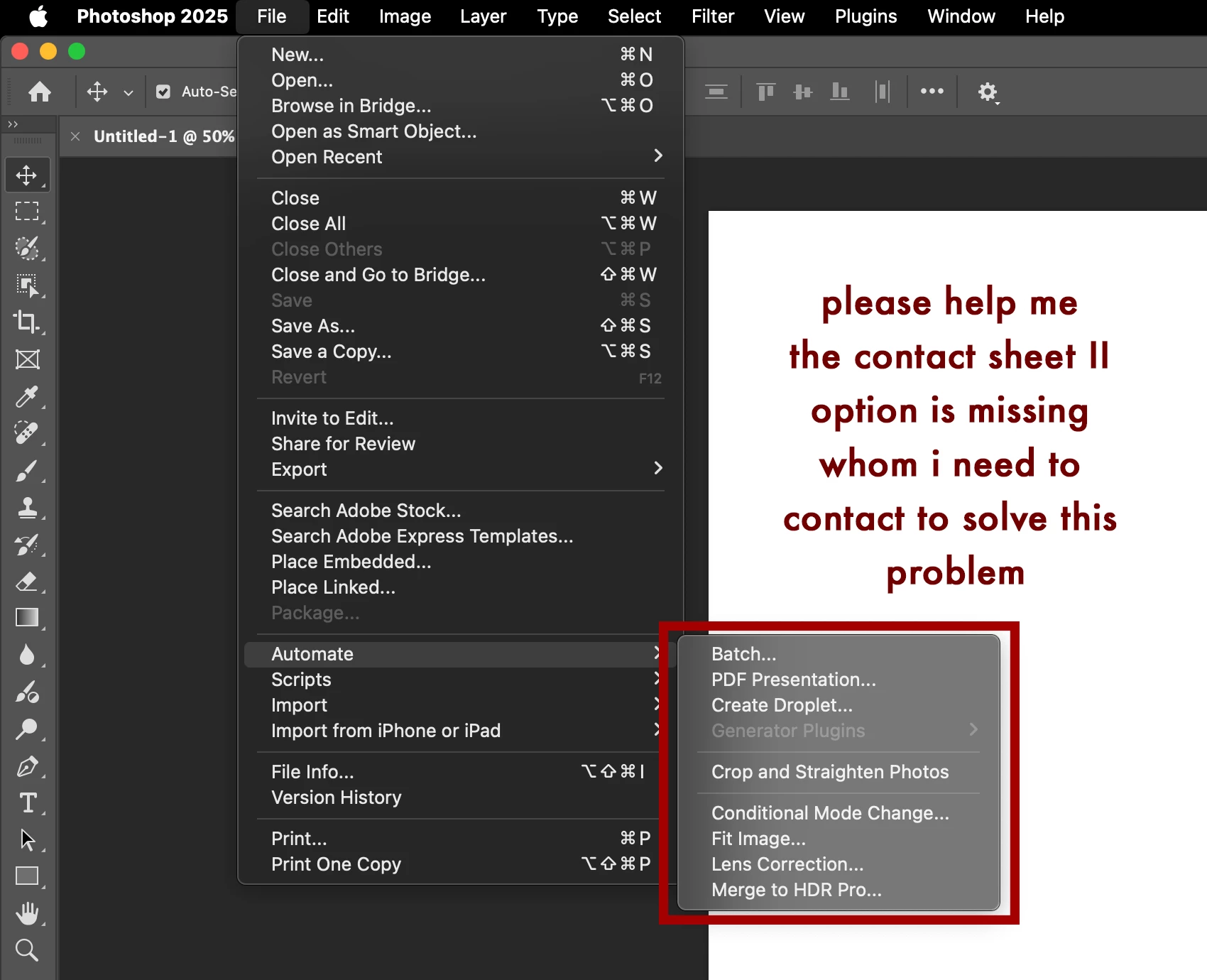Select the Dodge tool
The height and width of the screenshot is (980, 1207).
[x=27, y=729]
